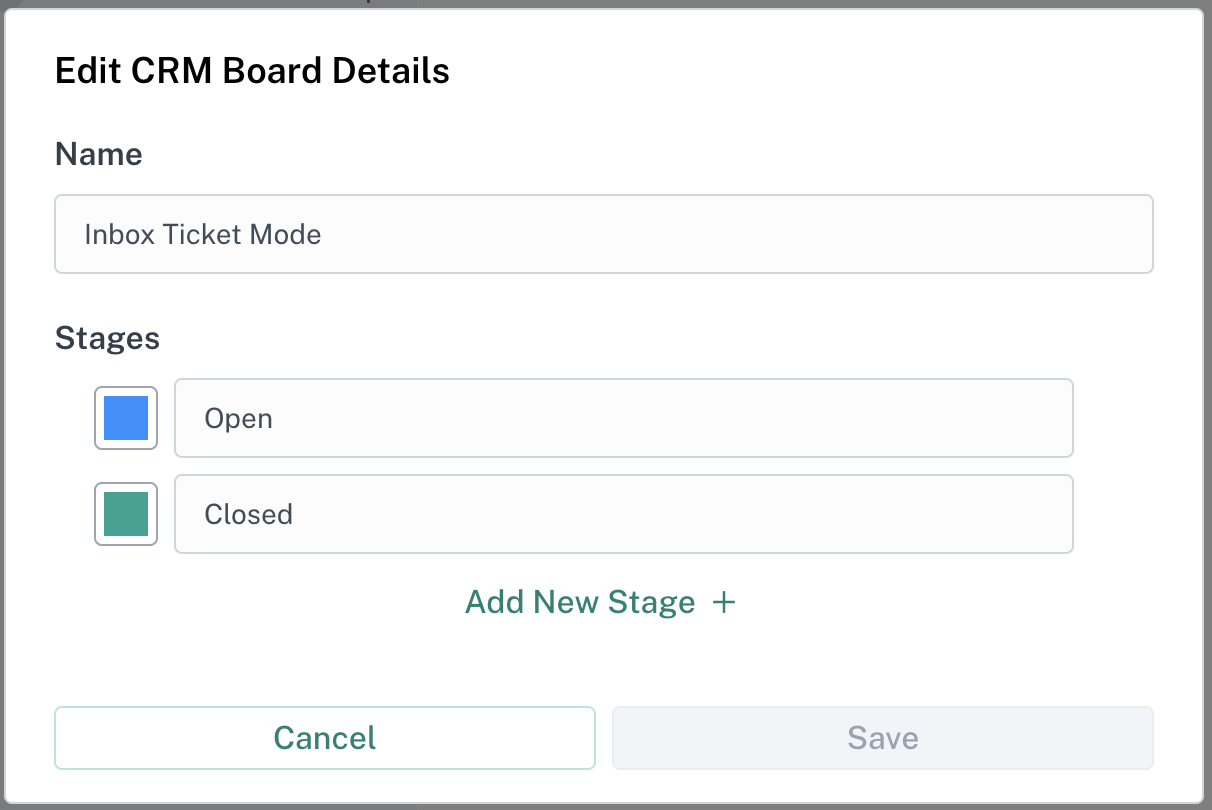Click the word Closed in second stage
The width and height of the screenshot is (1212, 810).
248,514
